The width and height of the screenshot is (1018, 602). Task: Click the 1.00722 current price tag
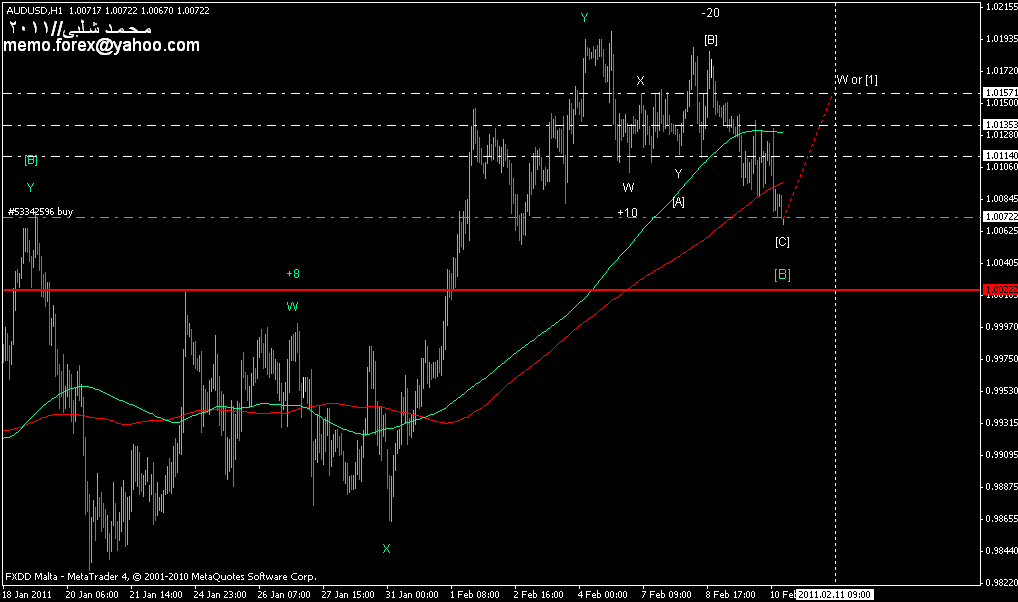click(x=1000, y=217)
